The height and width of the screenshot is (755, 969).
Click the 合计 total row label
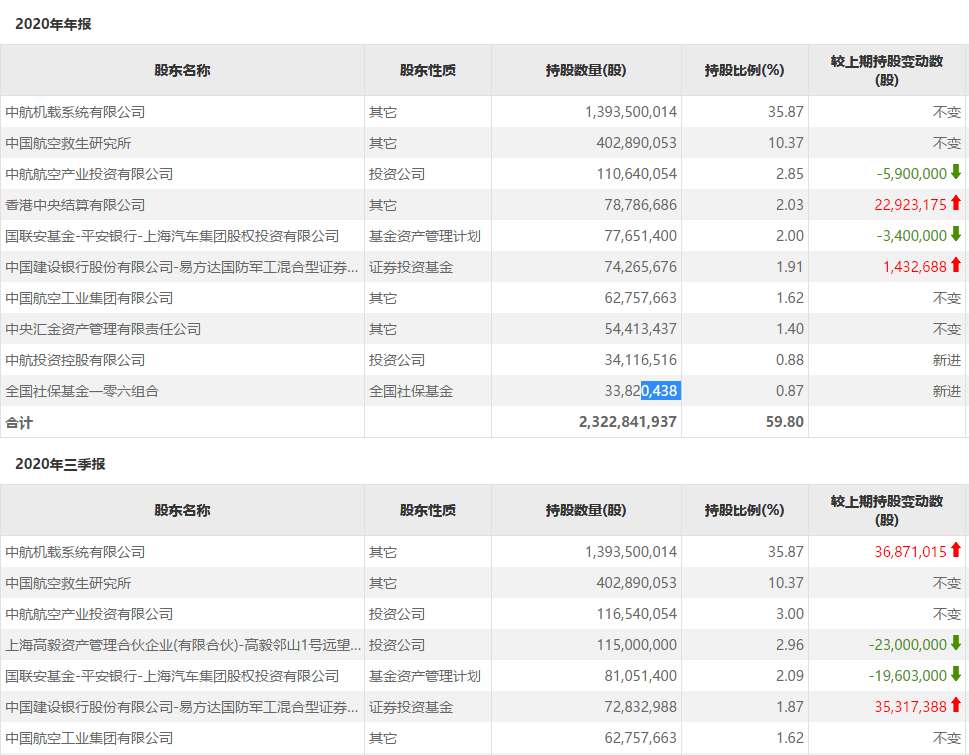click(x=19, y=423)
